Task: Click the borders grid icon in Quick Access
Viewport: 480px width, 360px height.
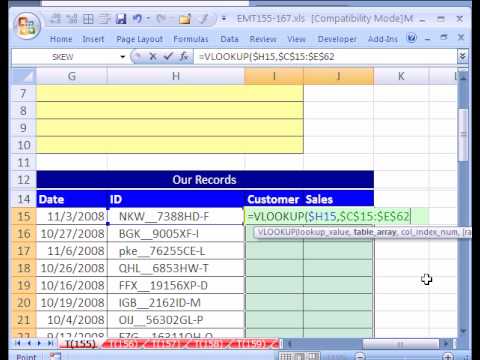Action: coord(88,19)
